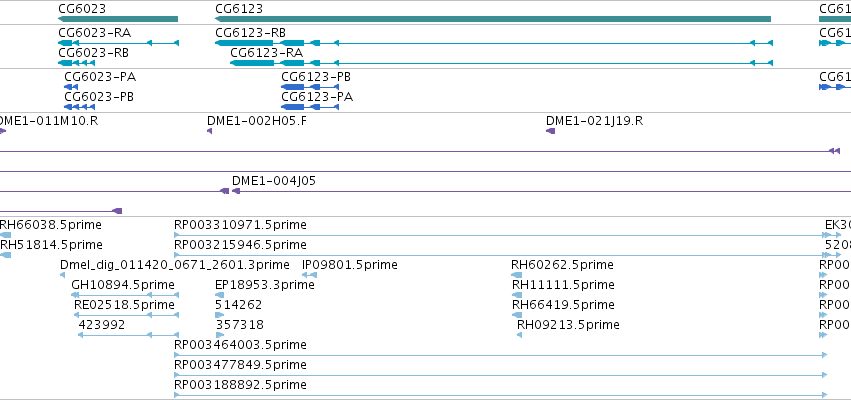
Task: Click the CG6023-PA protein glyph
Action: 71,87
